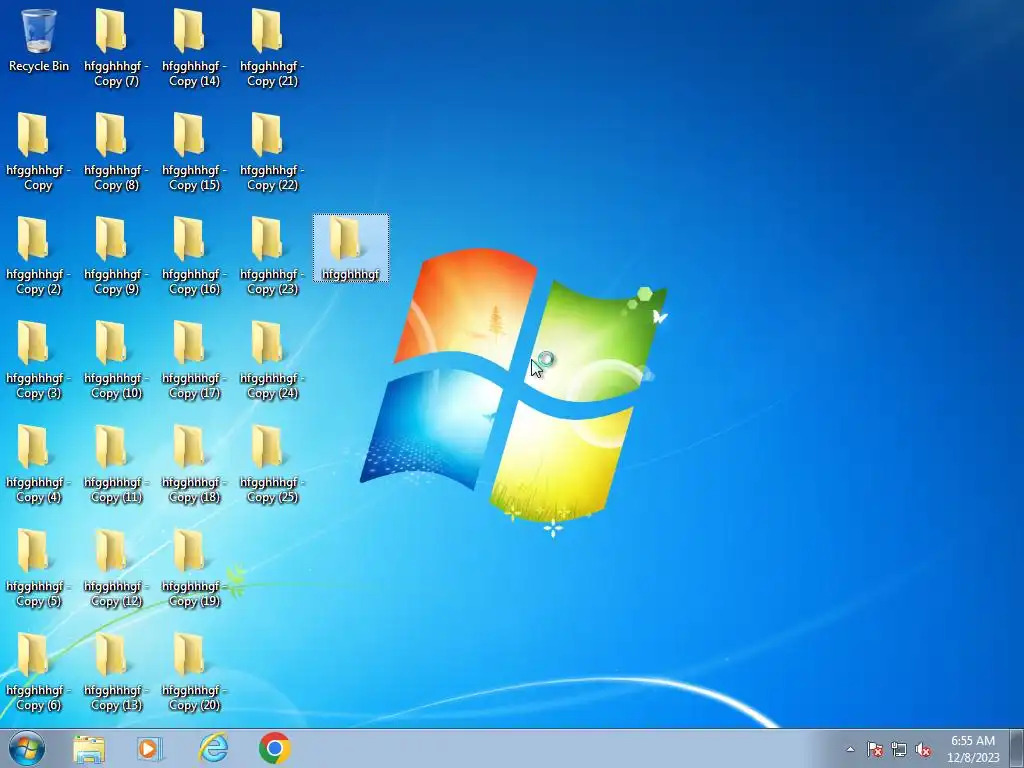The width and height of the screenshot is (1024, 768).
Task: Open the Windows Start menu
Action: tap(27, 748)
